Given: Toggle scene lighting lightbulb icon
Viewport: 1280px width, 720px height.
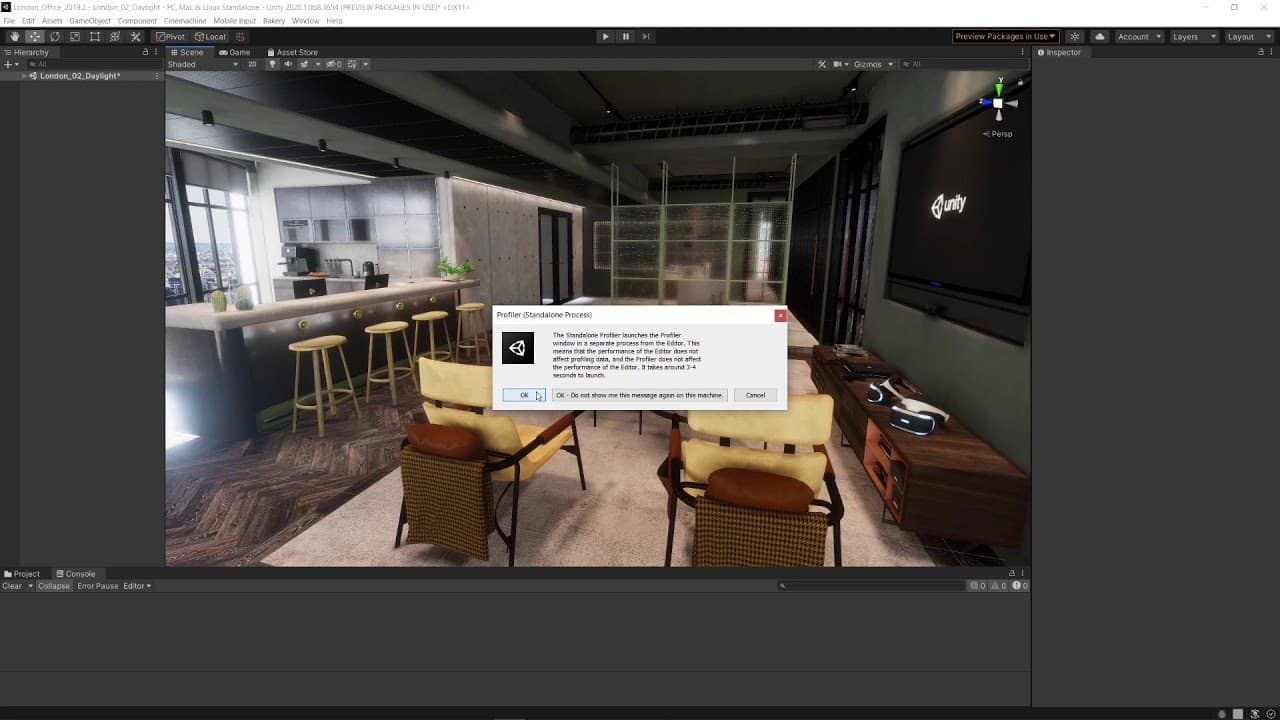Looking at the screenshot, I should click(x=273, y=64).
